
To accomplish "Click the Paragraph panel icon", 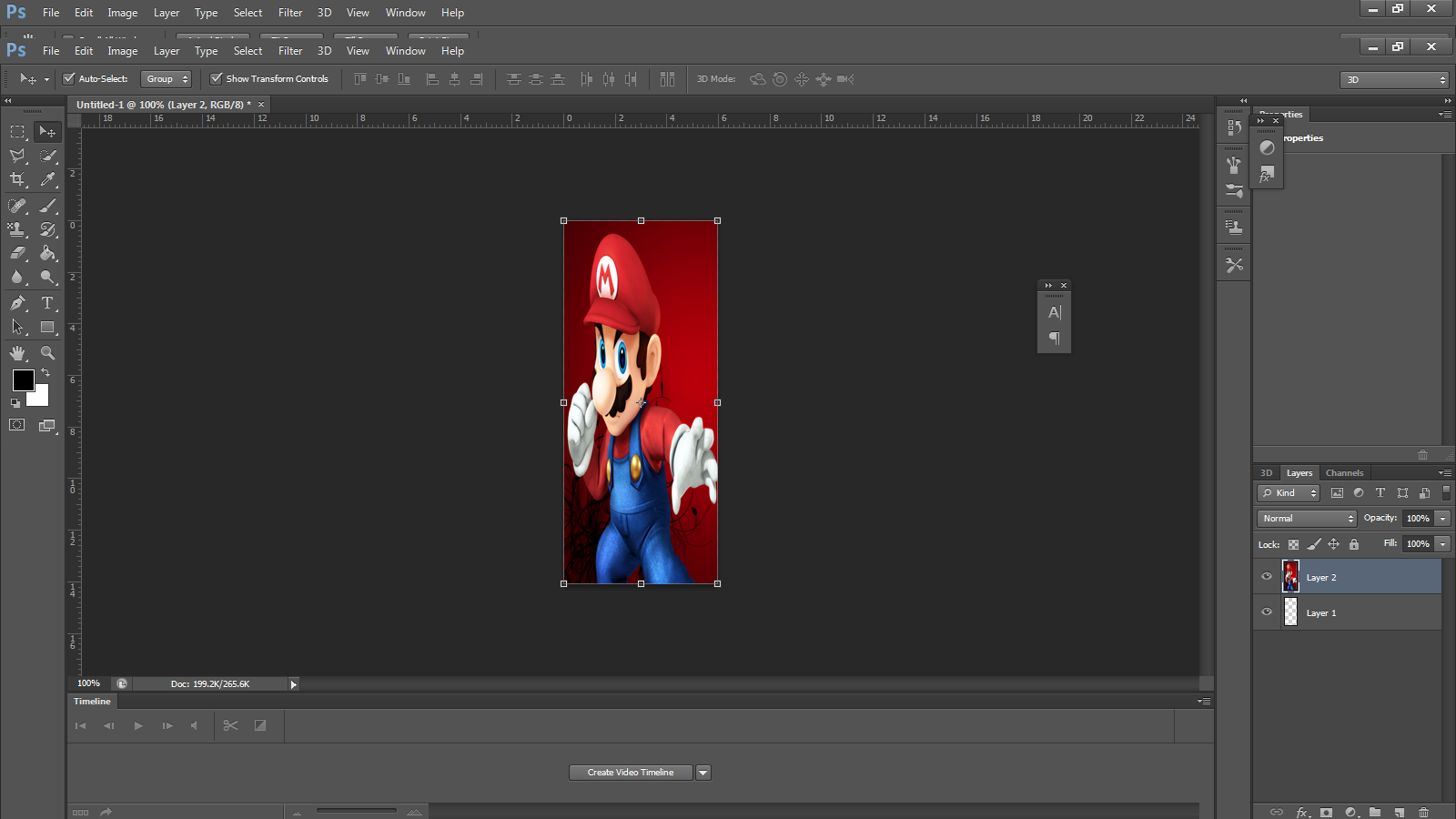I will tap(1055, 339).
